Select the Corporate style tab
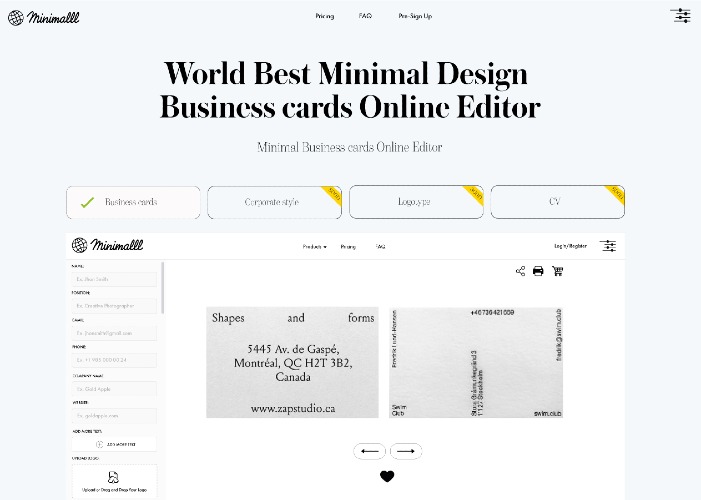The width and height of the screenshot is (701, 500). point(274,202)
